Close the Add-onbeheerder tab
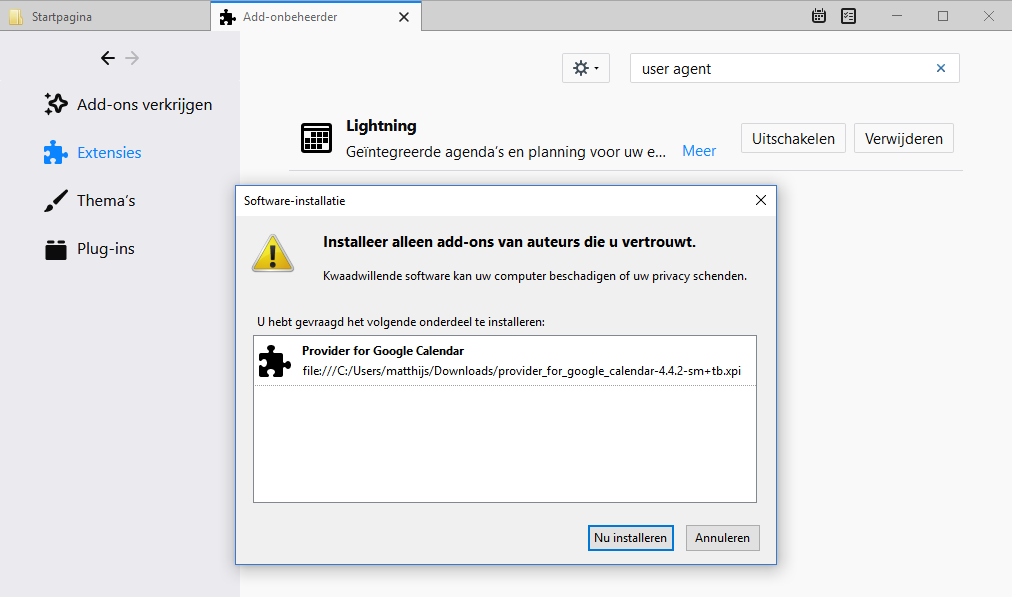The height and width of the screenshot is (597, 1012). coord(404,17)
